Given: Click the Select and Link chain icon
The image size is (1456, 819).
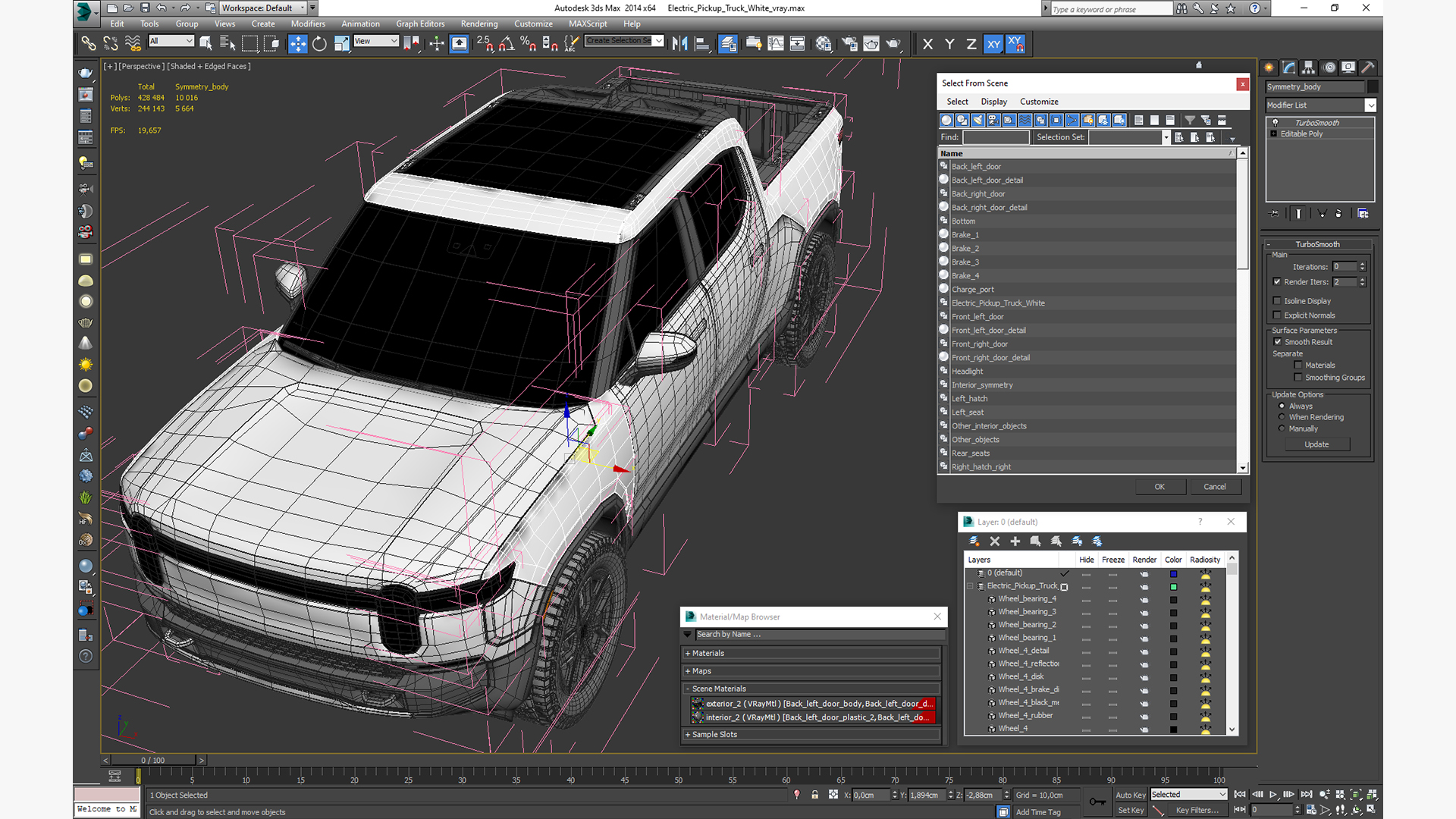Looking at the screenshot, I should click(x=89, y=44).
